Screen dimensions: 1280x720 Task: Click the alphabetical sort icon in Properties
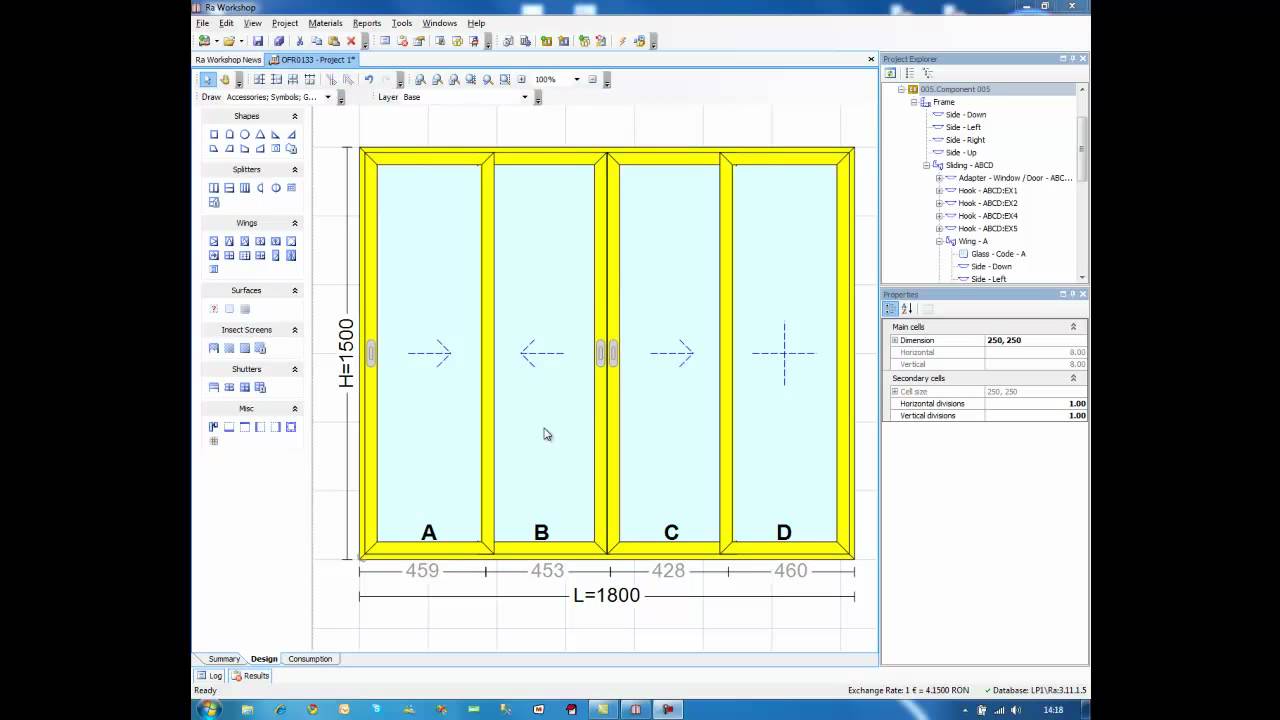coord(907,309)
